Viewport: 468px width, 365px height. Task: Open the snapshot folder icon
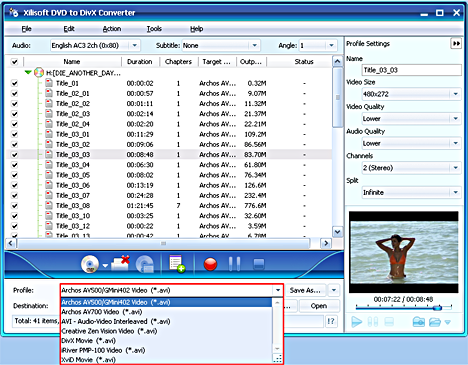pyautogui.click(x=435, y=322)
